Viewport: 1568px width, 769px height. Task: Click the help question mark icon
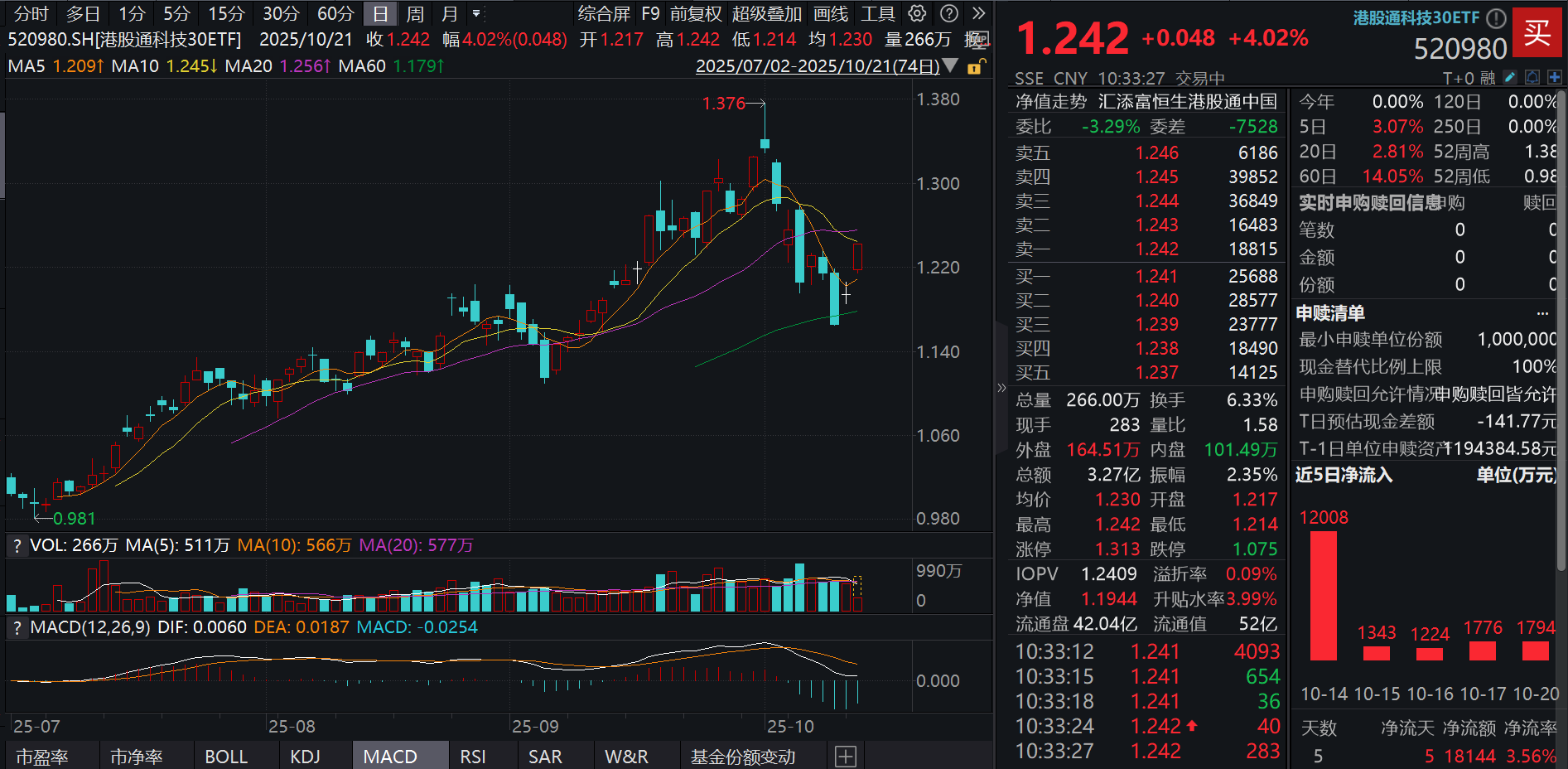[948, 13]
